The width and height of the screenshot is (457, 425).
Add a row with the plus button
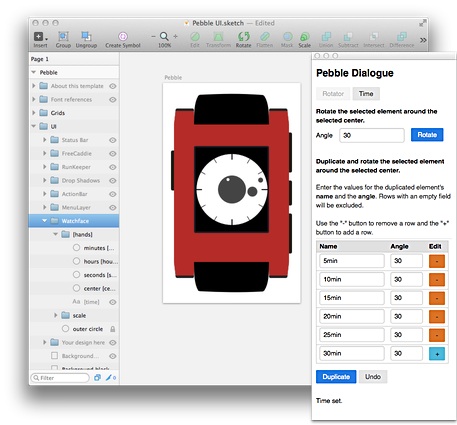tap(437, 354)
